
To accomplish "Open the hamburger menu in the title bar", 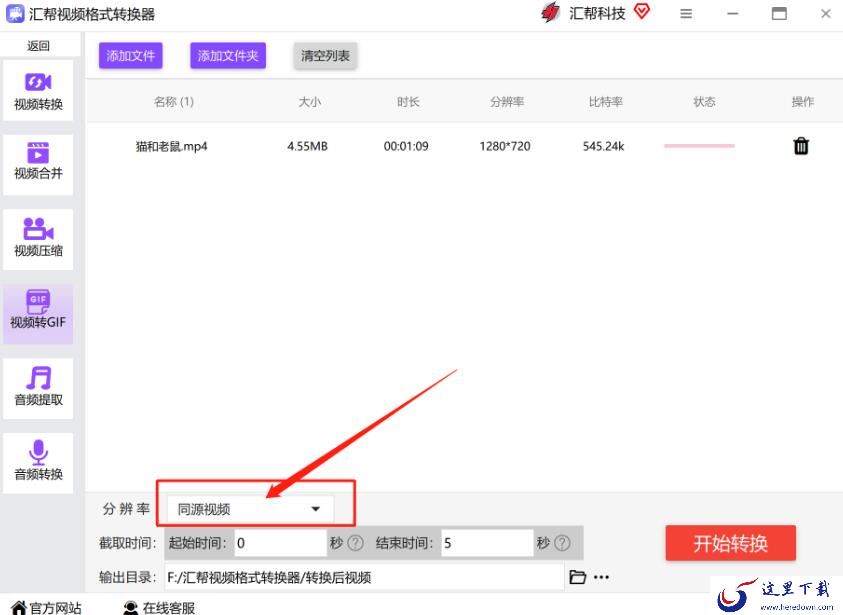I will tap(686, 14).
